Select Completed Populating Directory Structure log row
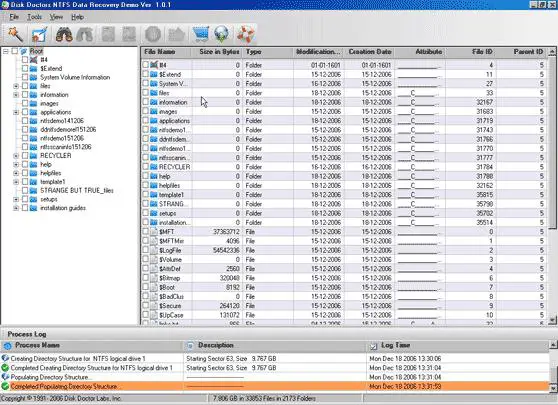The height and width of the screenshot is (405, 558). click(x=275, y=386)
